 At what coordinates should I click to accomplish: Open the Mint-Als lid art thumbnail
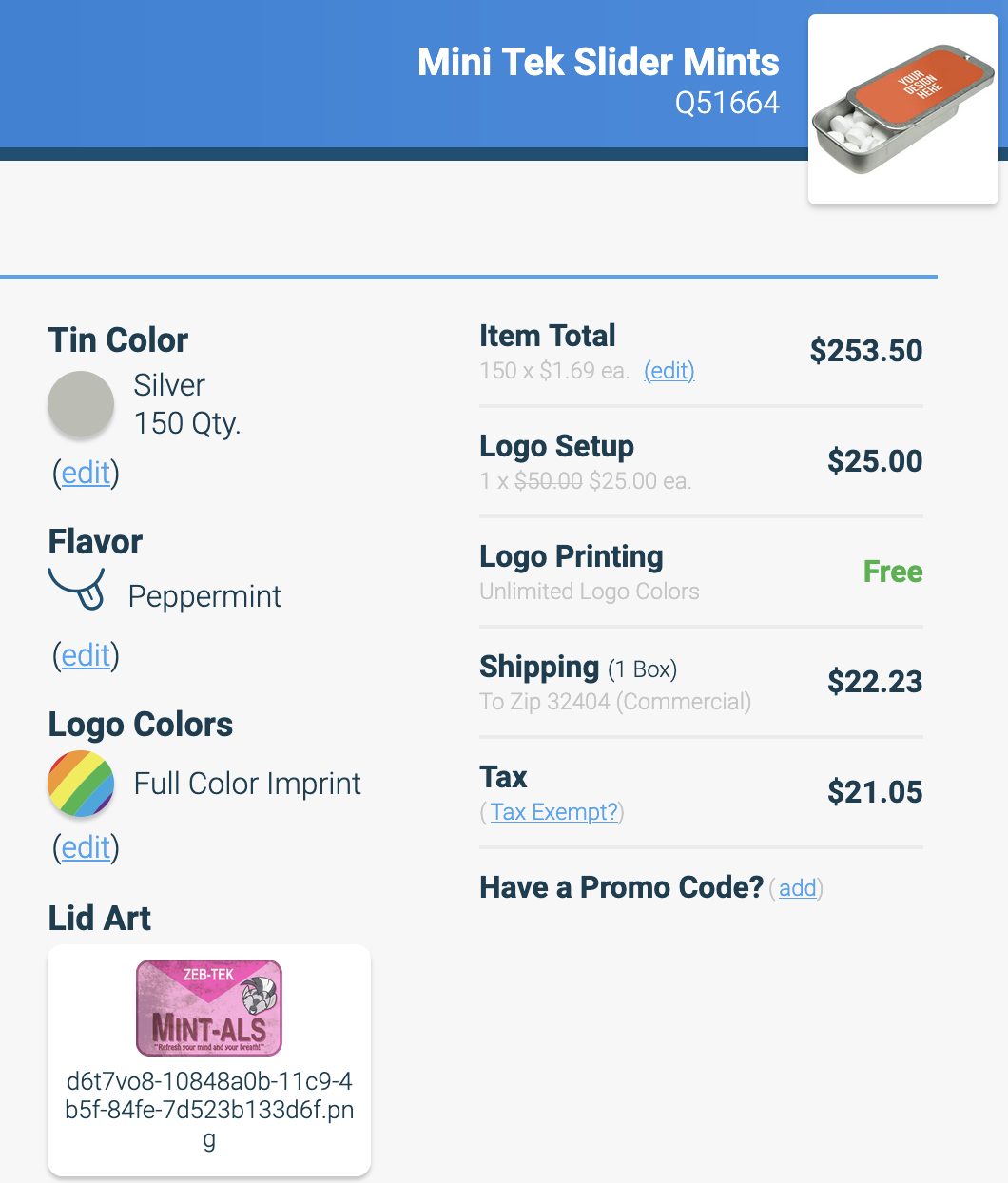(209, 1008)
